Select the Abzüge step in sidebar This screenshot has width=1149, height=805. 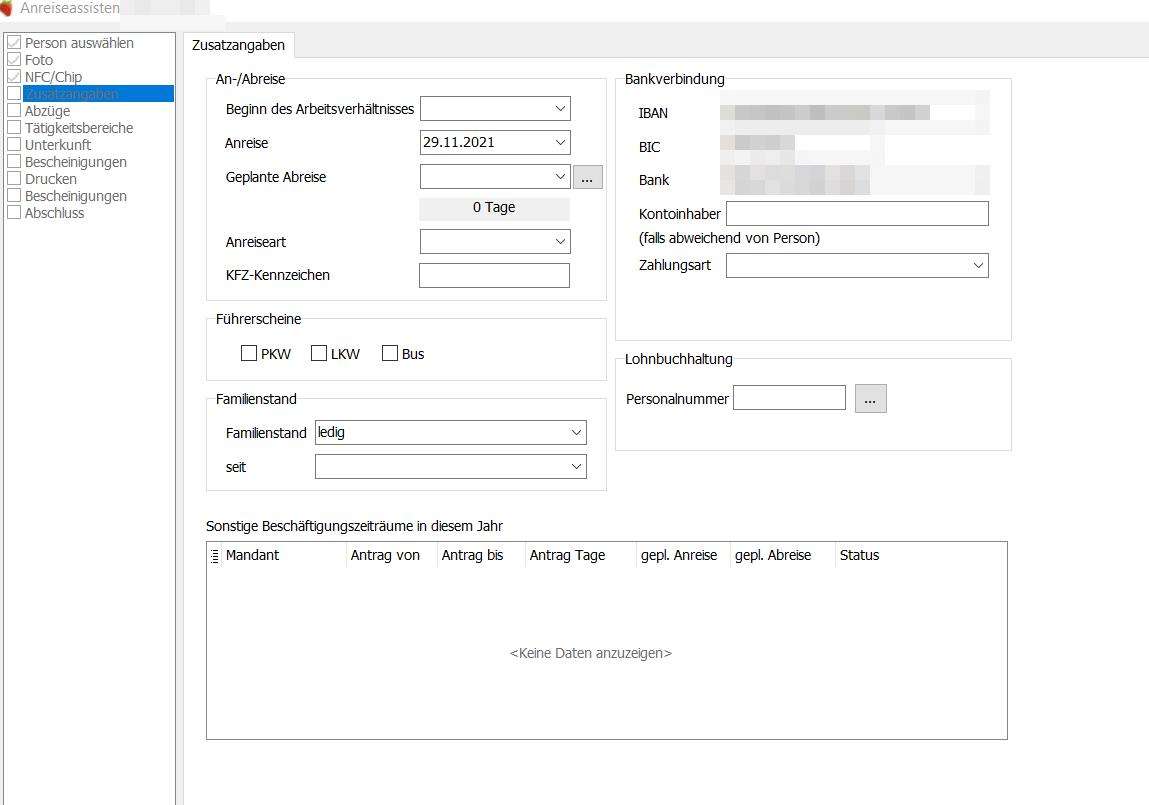(48, 111)
